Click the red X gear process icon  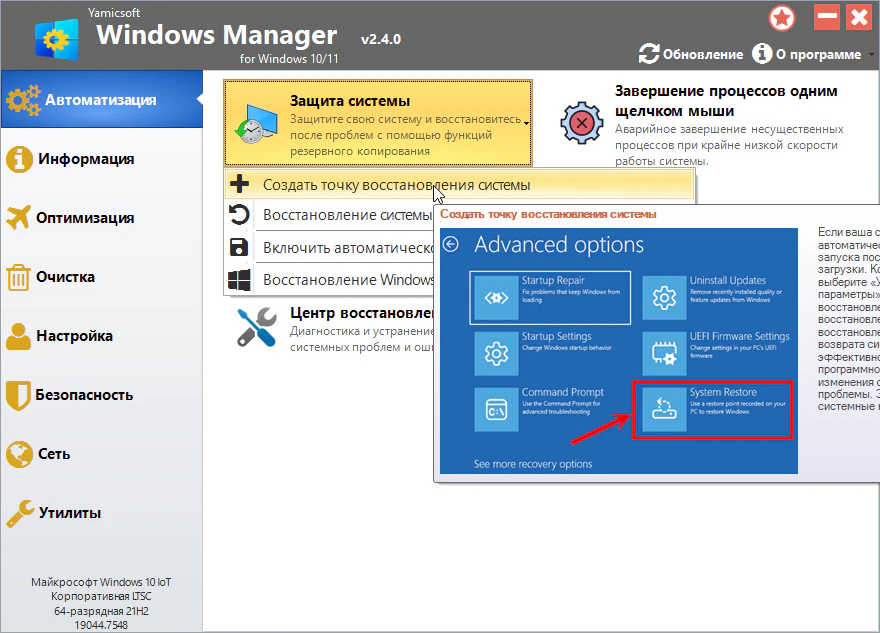(x=581, y=123)
